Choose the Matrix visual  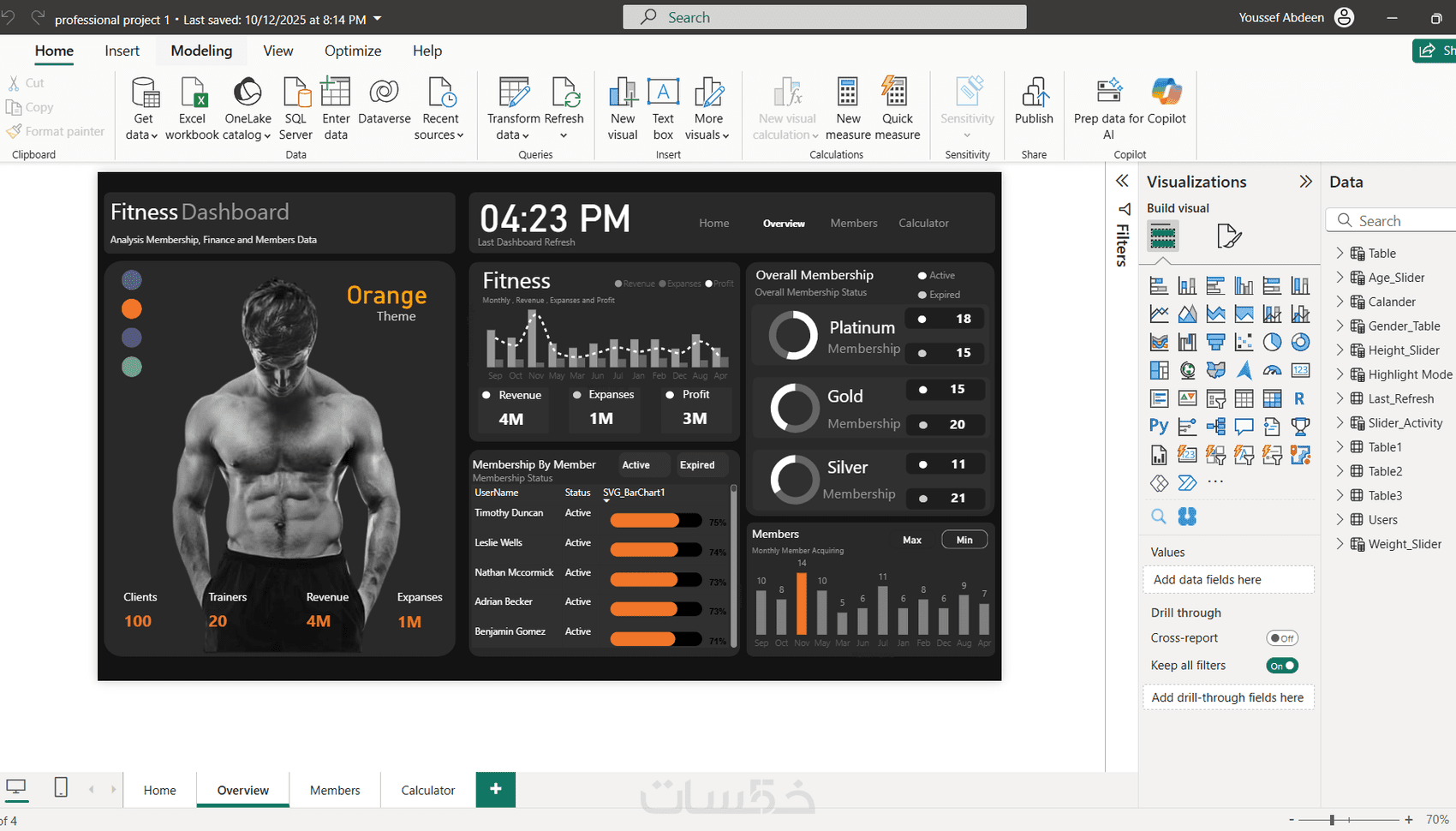pos(1272,398)
